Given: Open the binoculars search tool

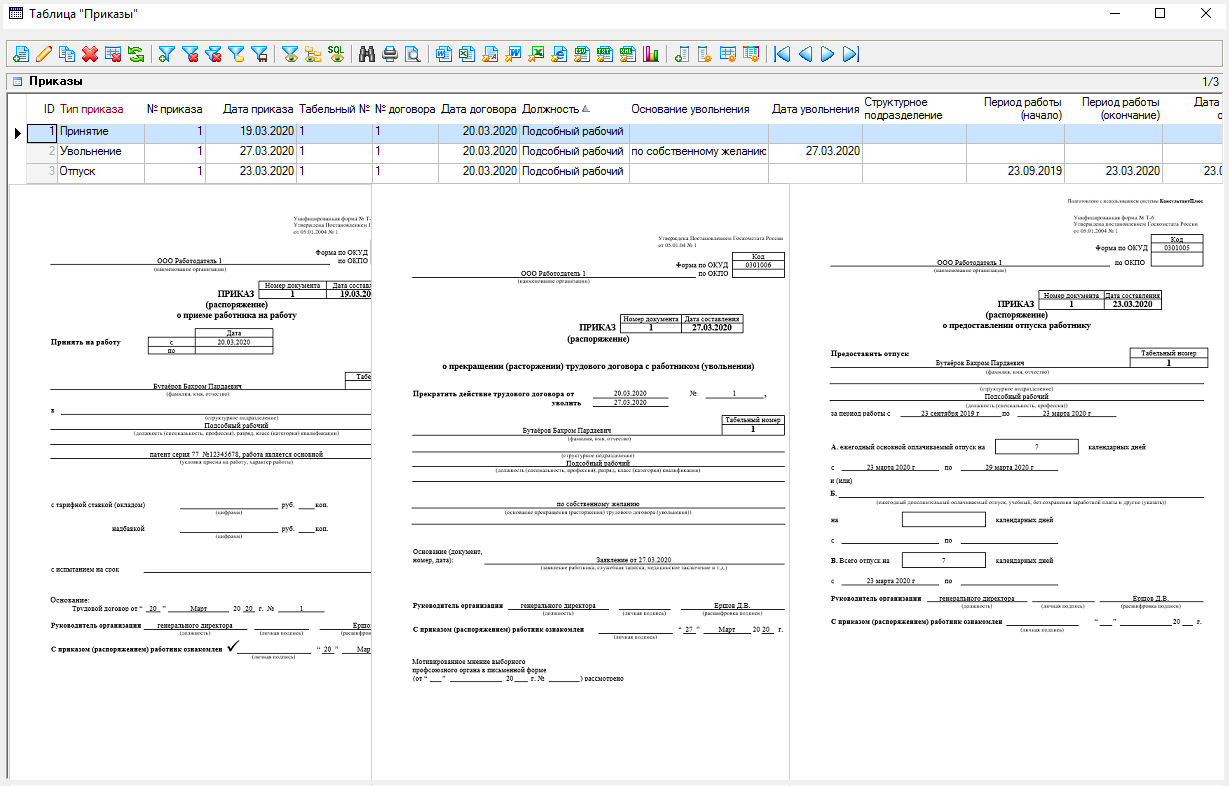Looking at the screenshot, I should (367, 54).
